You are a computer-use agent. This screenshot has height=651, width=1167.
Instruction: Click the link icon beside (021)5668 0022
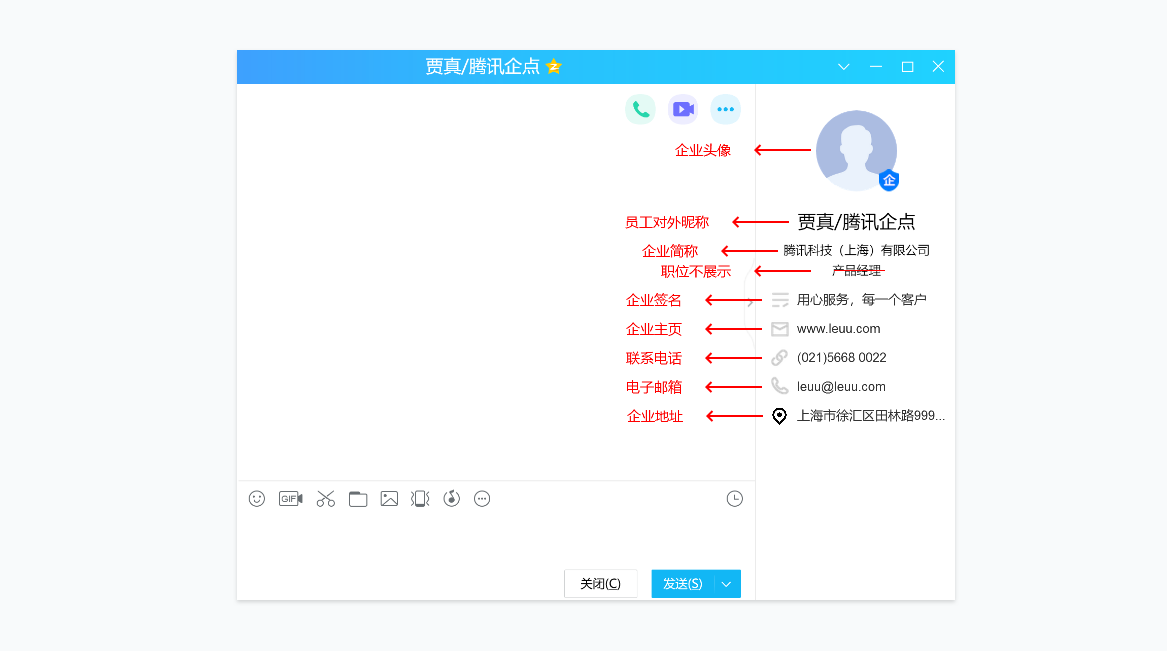tap(779, 358)
